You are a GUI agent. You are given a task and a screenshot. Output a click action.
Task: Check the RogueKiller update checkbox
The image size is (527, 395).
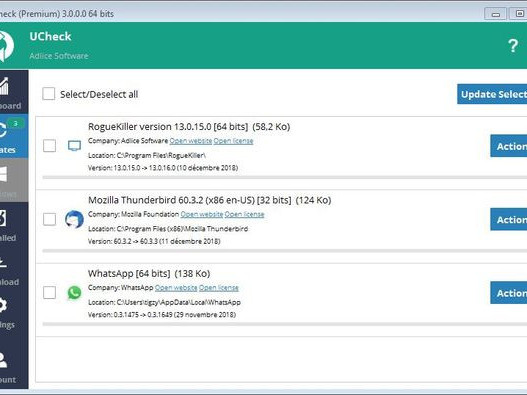49,146
